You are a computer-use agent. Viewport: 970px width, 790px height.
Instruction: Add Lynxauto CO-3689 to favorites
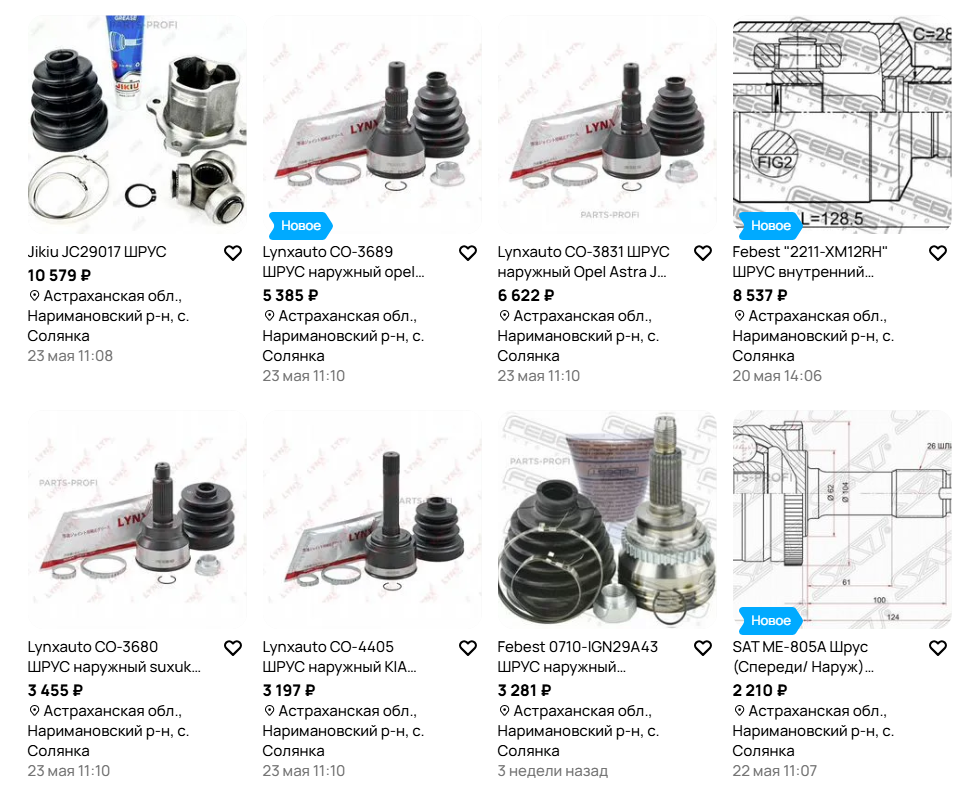click(x=468, y=253)
